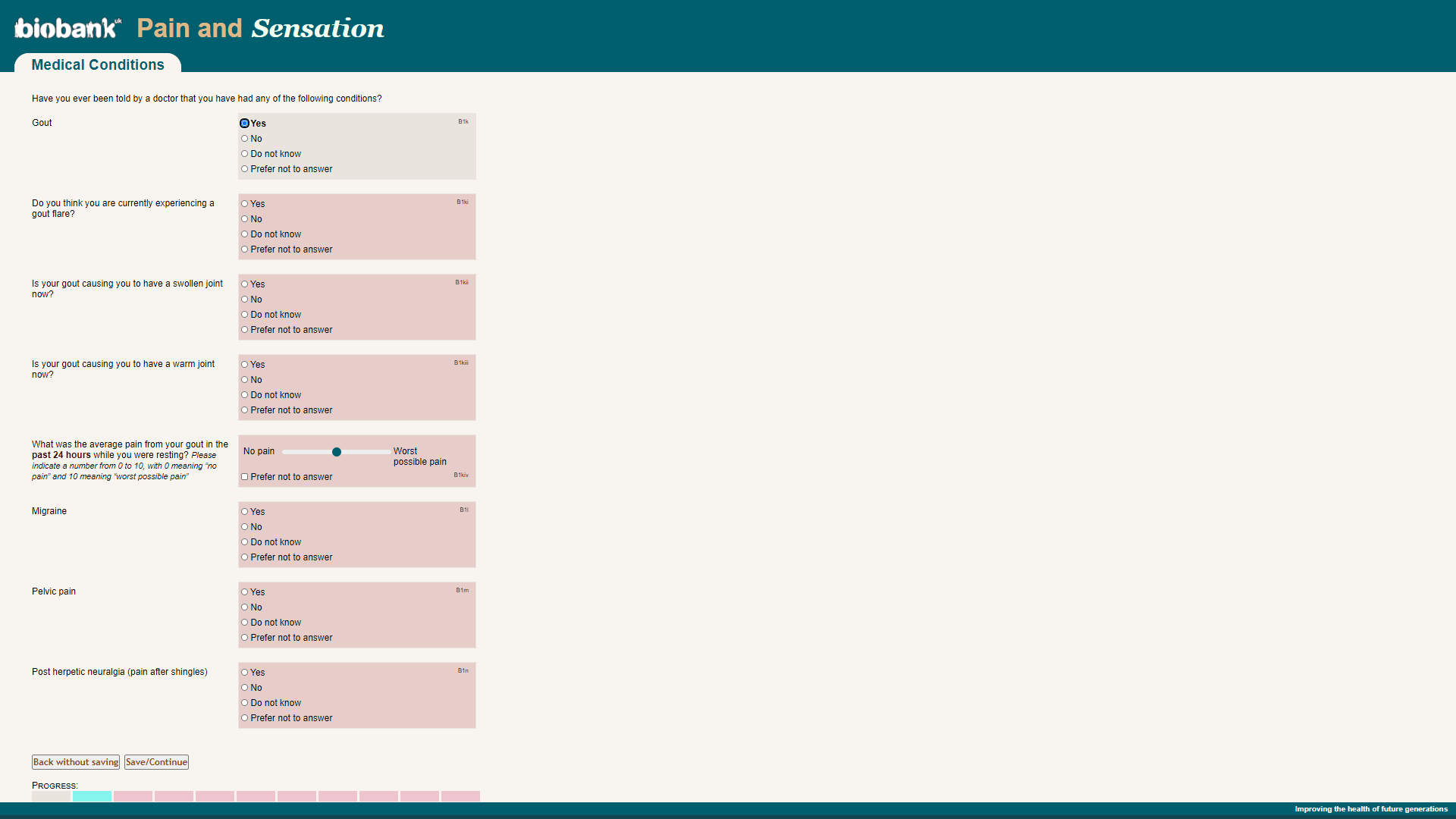
Task: Select No for Gout
Action: 245,139
